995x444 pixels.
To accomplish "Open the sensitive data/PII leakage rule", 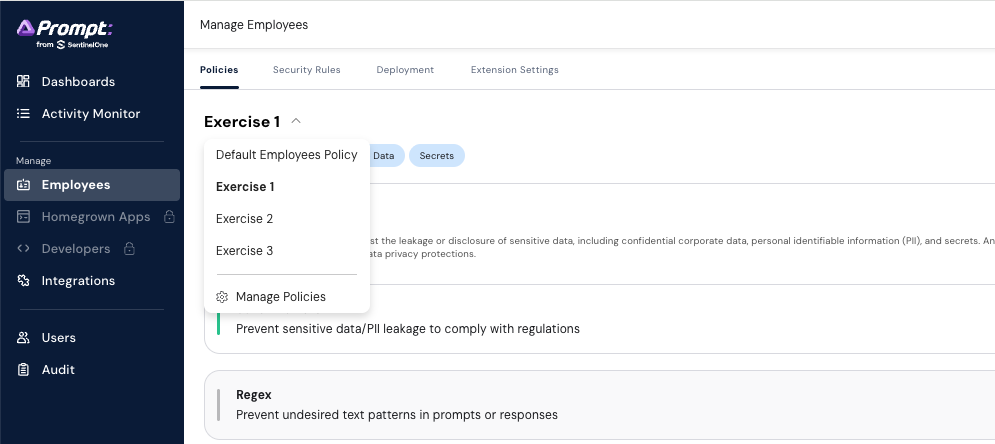I will 600,328.
